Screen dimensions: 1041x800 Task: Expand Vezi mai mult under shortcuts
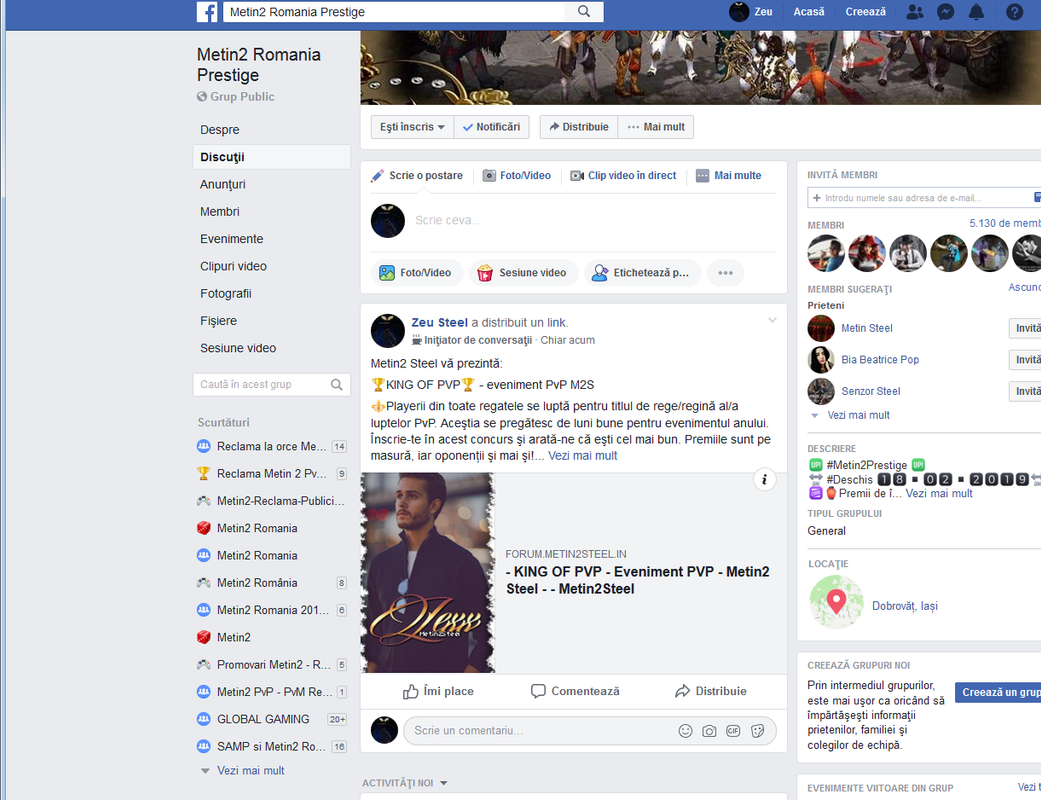250,771
